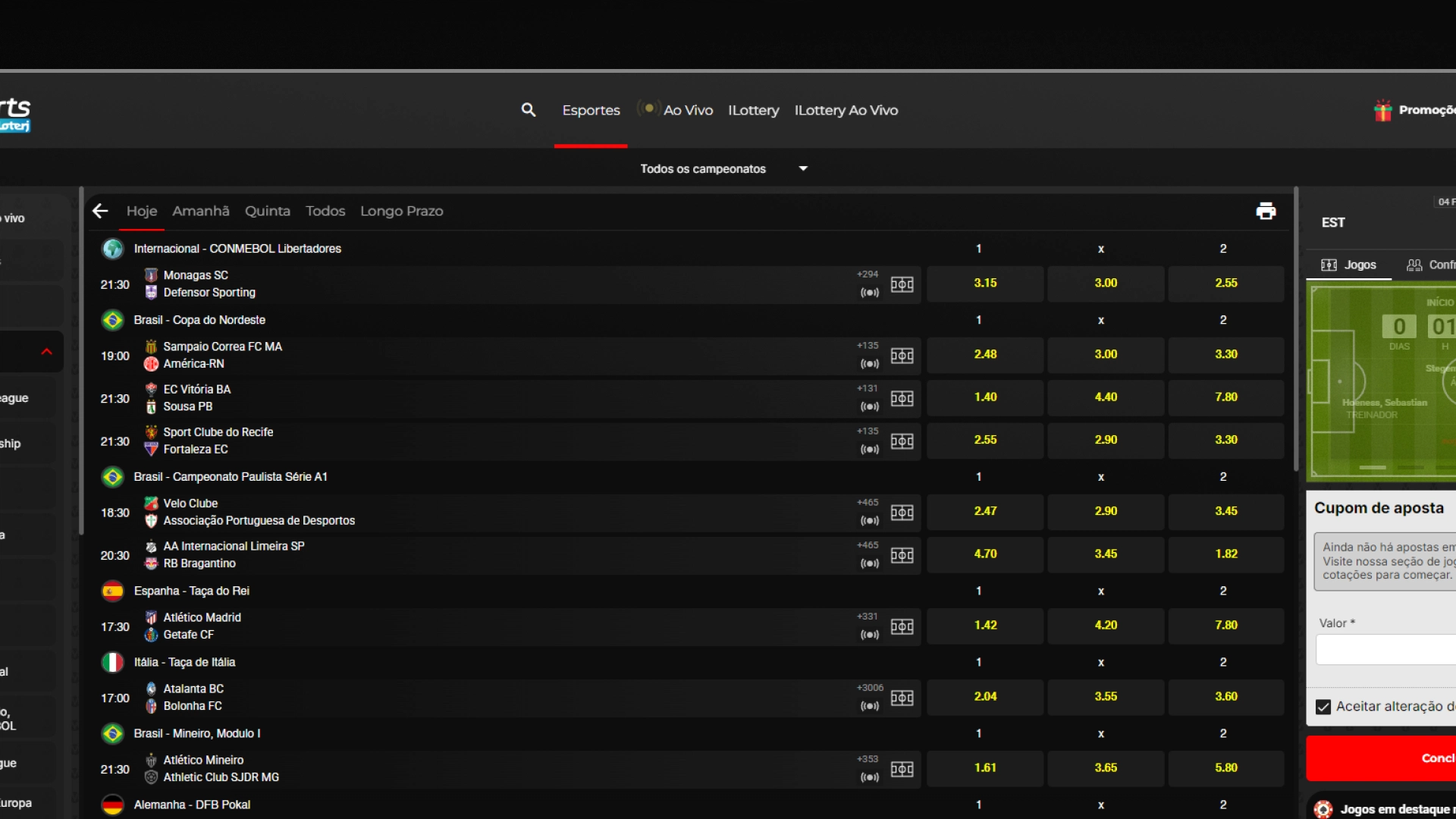The image size is (1456, 819).
Task: Bet on Atlético Mineiro win at 1.61
Action: [985, 768]
